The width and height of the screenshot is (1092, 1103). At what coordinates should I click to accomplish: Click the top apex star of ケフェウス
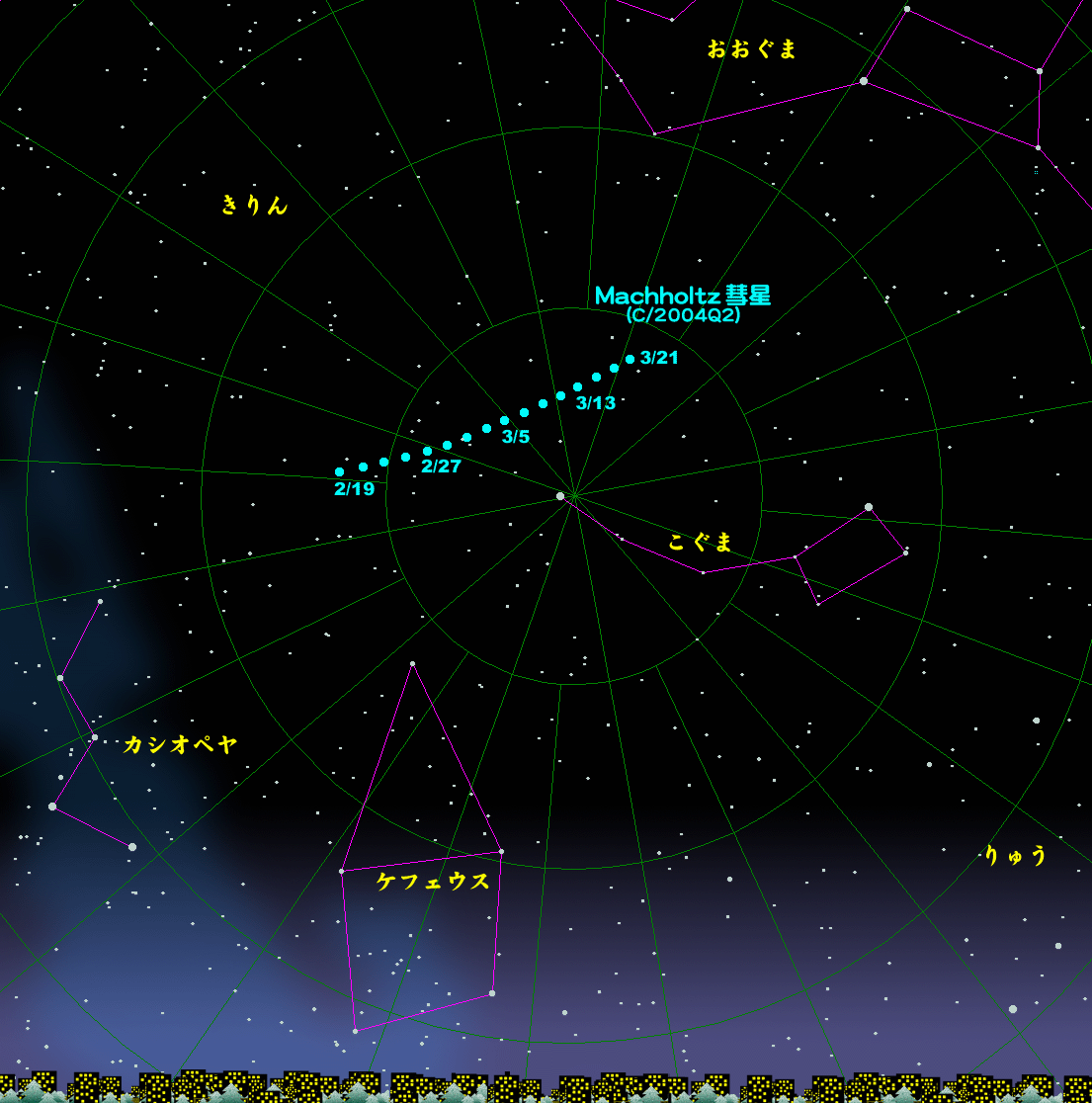(x=413, y=663)
